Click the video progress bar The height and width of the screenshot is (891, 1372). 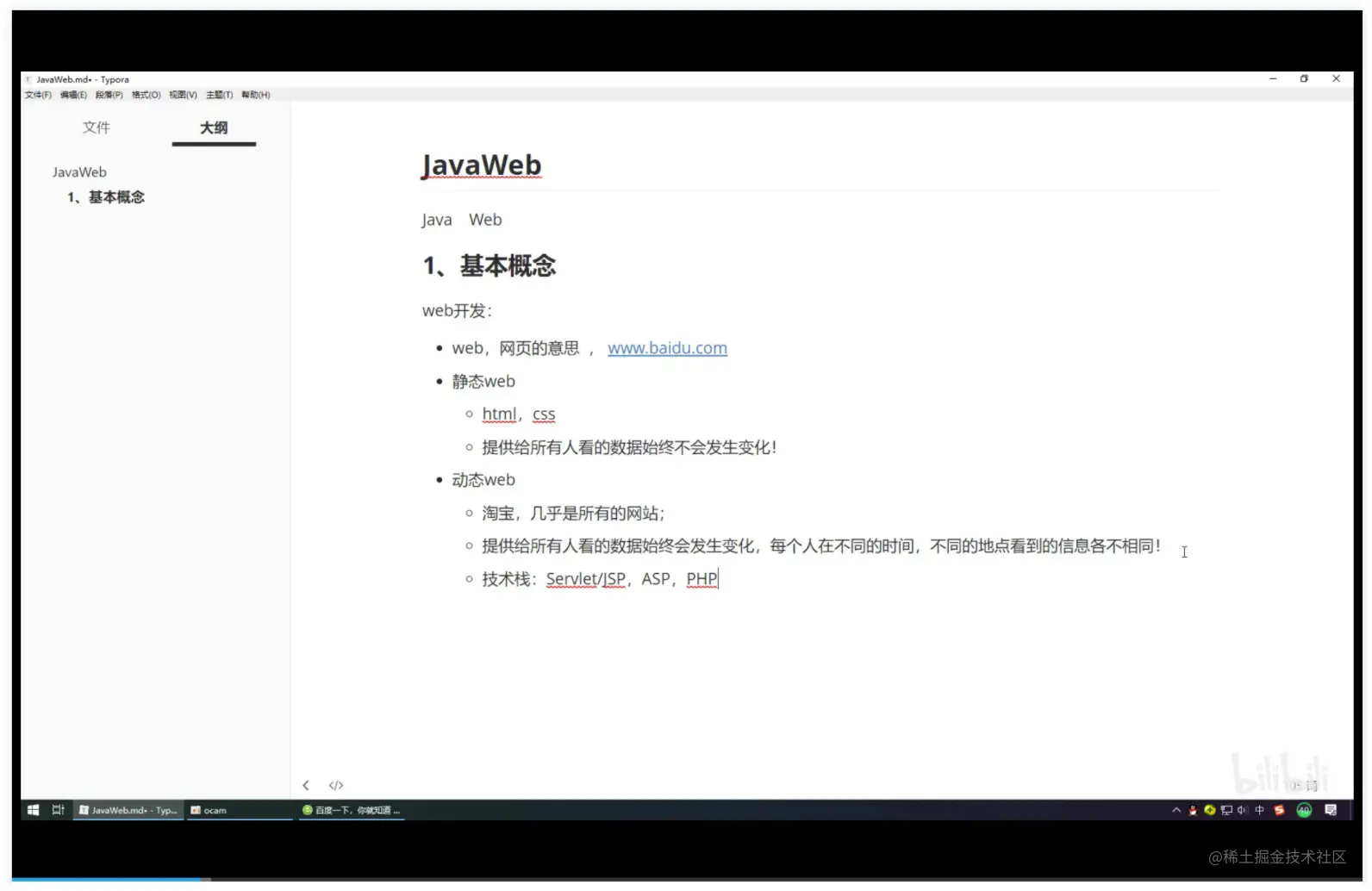point(686,880)
